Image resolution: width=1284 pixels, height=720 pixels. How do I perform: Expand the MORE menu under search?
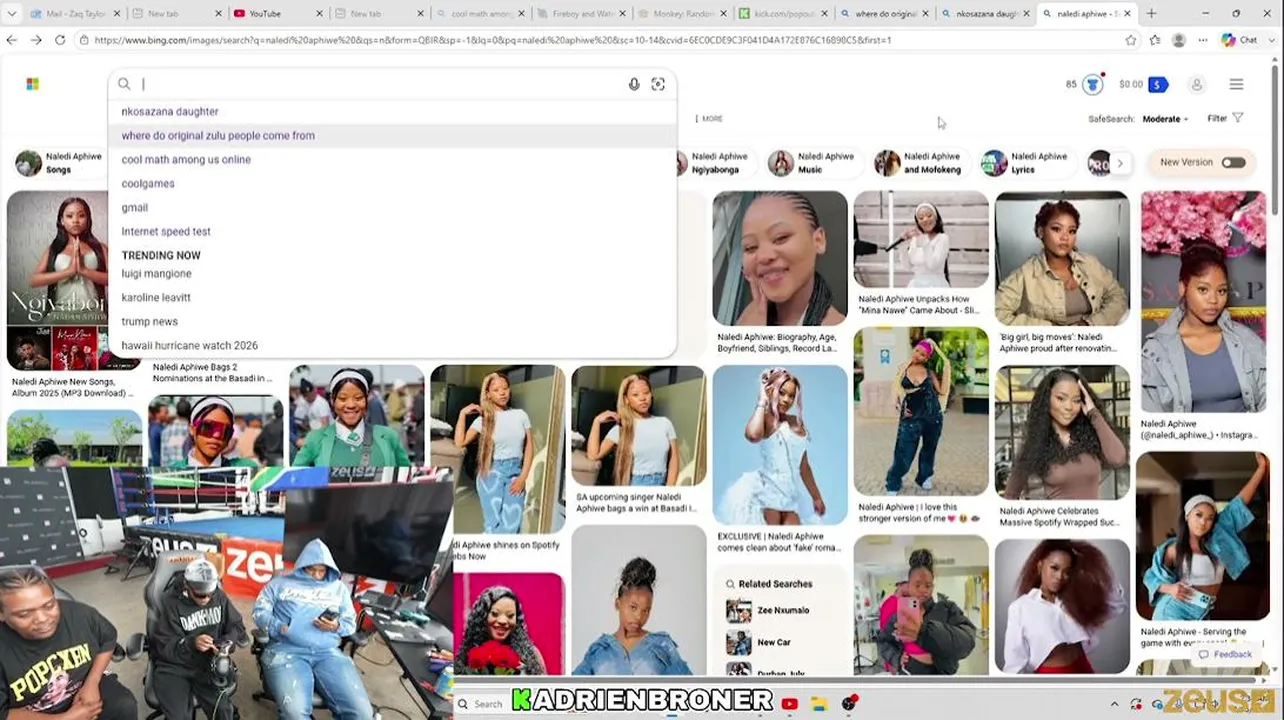[710, 119]
